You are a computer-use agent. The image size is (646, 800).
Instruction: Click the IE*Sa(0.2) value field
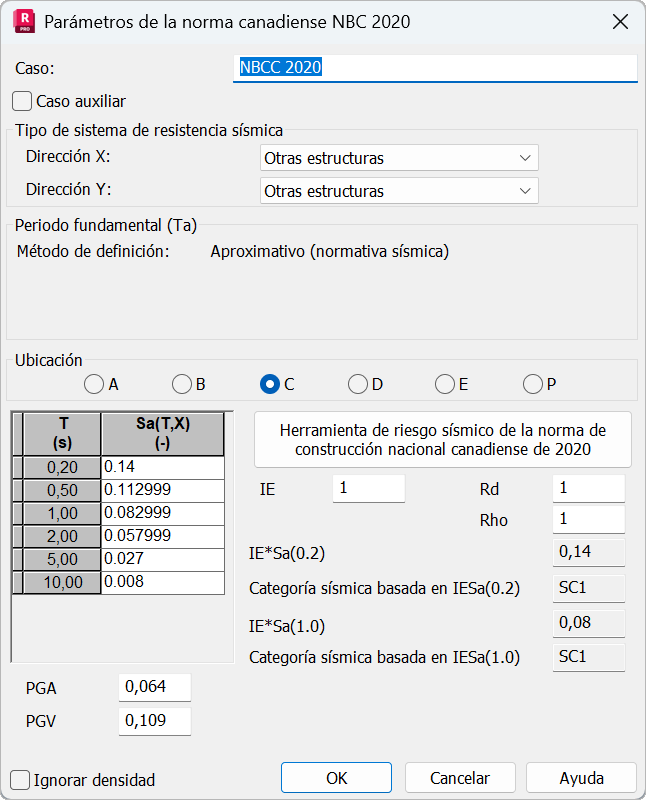click(588, 552)
